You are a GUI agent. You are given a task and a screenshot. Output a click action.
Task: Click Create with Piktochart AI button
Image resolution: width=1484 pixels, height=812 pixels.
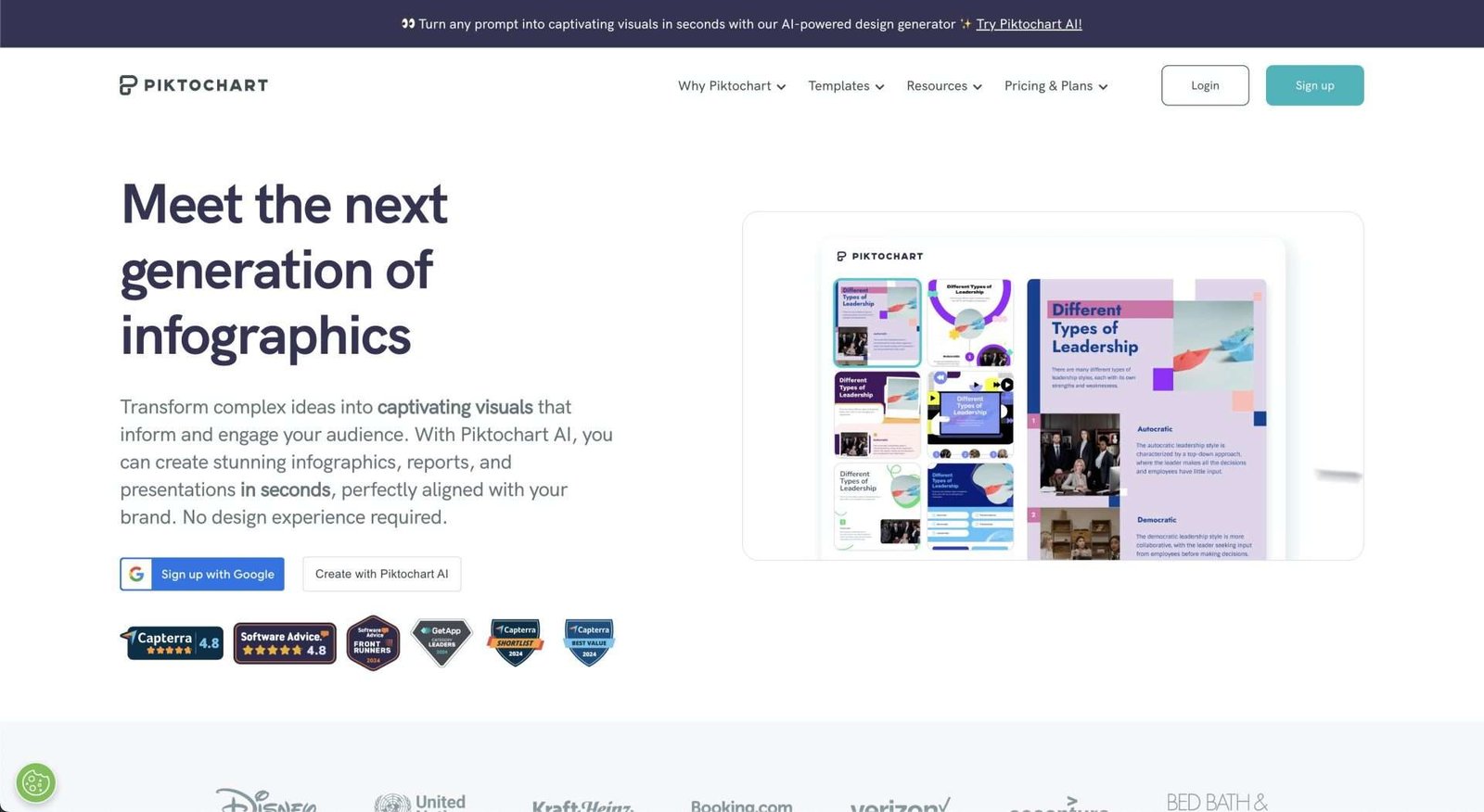(381, 574)
